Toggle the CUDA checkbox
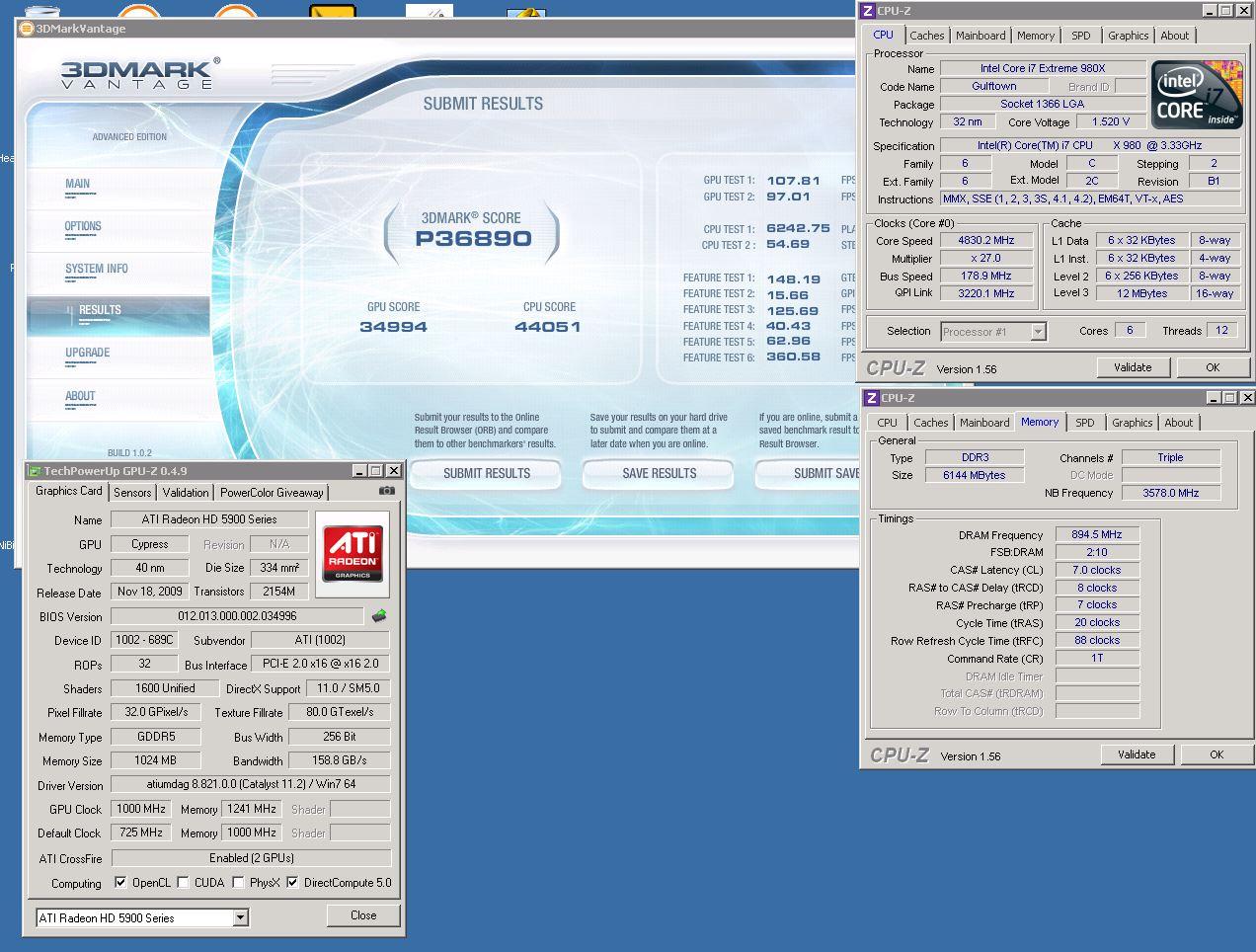The height and width of the screenshot is (952, 1256). 183,883
